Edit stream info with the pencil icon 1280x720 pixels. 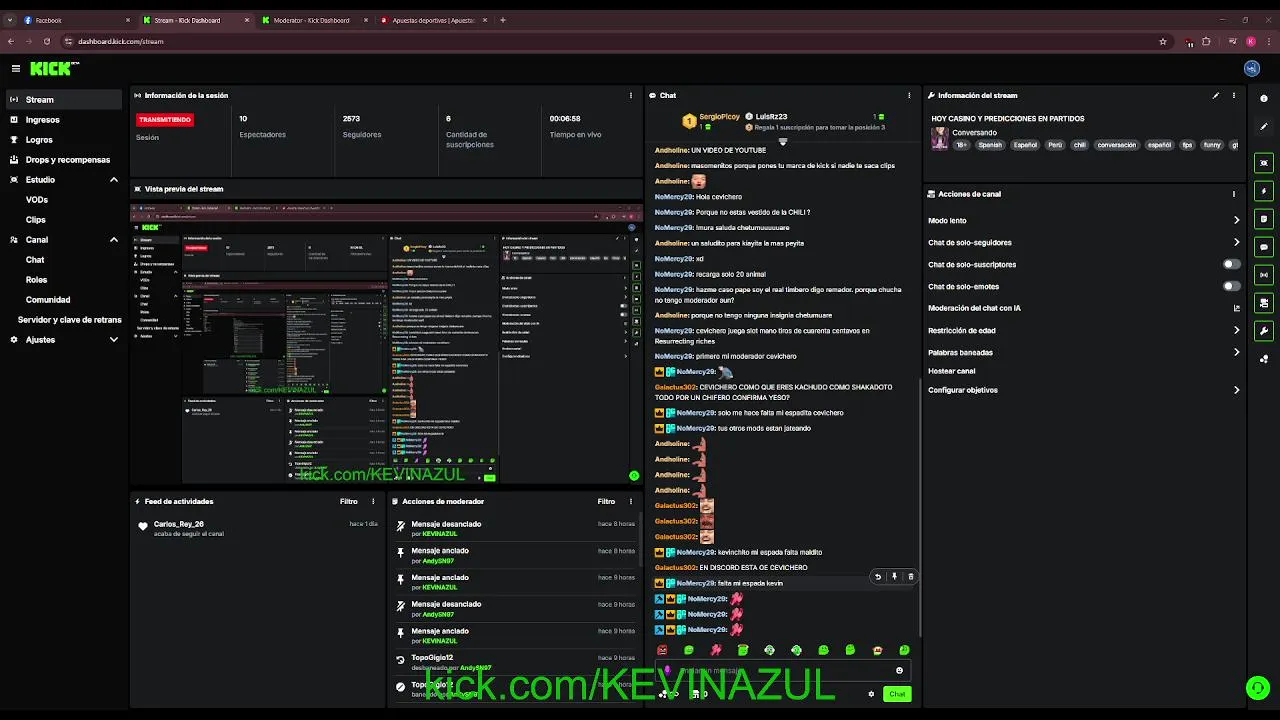pos(1216,96)
